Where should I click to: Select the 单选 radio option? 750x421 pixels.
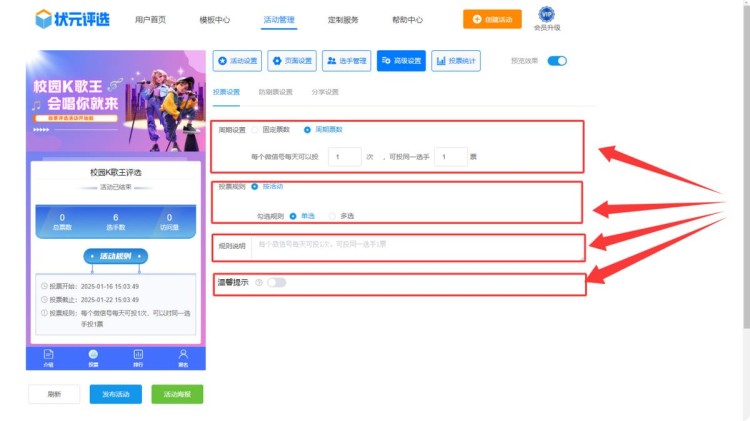[x=293, y=215]
